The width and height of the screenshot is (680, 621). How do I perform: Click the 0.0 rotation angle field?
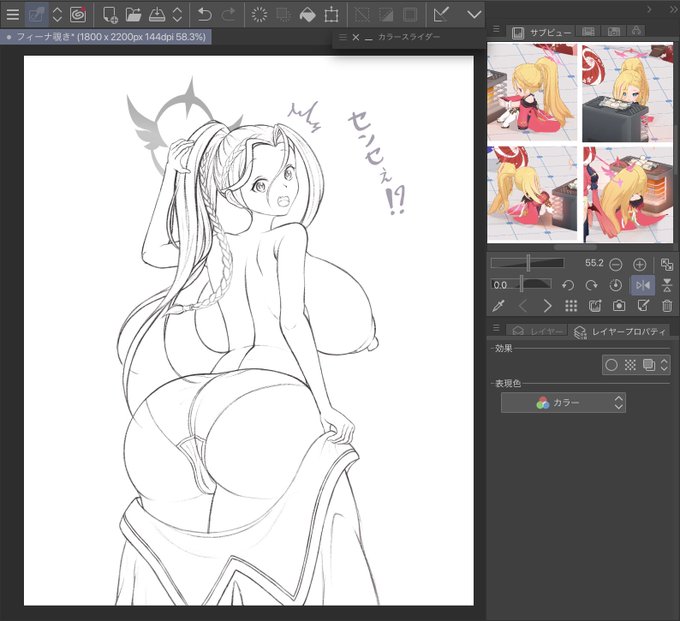point(501,285)
